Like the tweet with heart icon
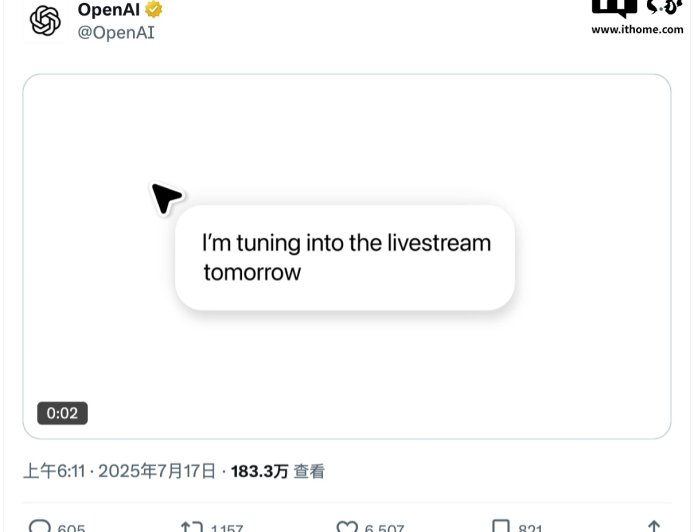 coord(347,526)
